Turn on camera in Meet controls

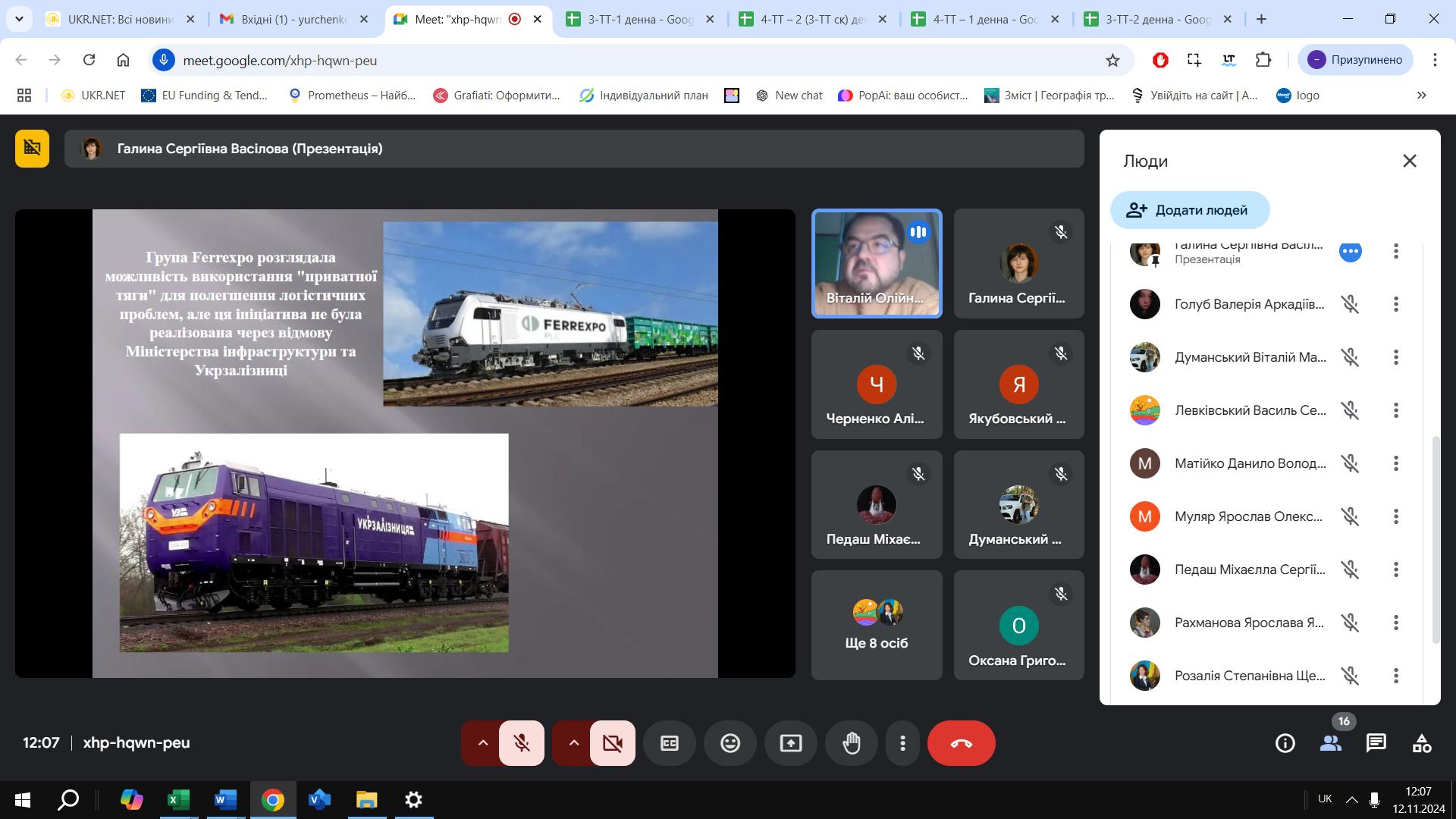tap(613, 743)
